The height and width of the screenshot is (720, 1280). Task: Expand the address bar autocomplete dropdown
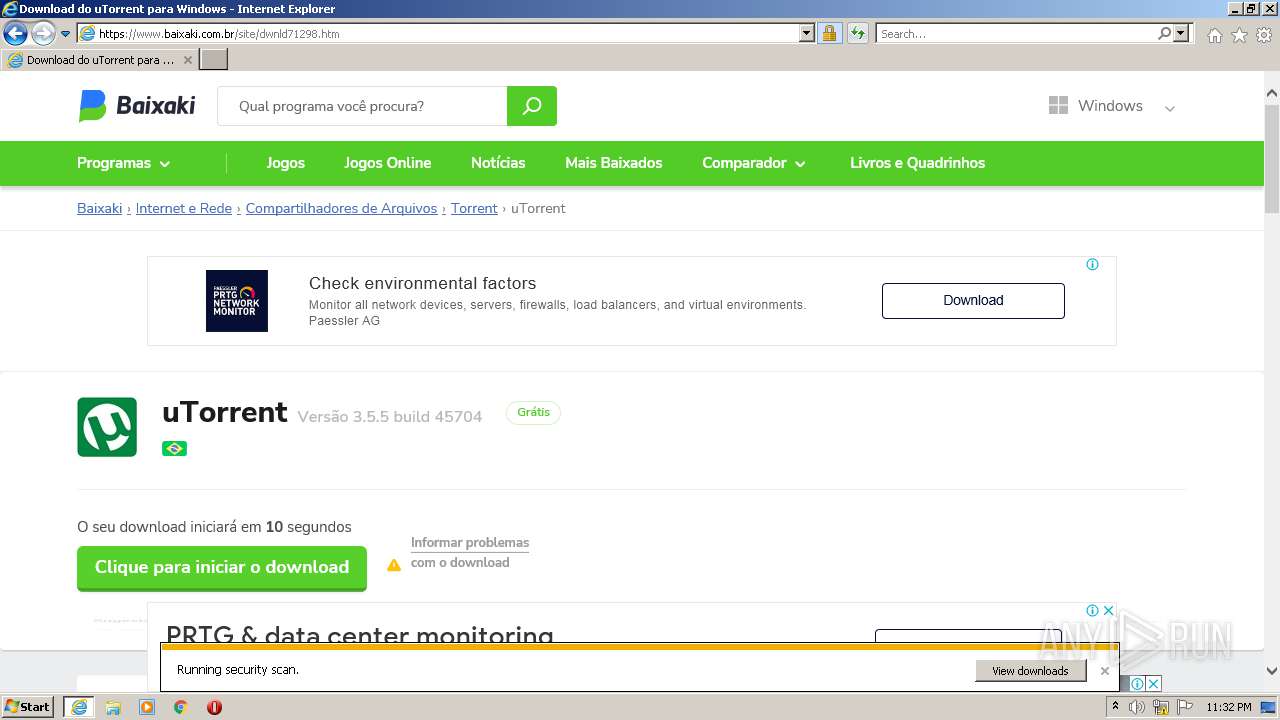[807, 33]
